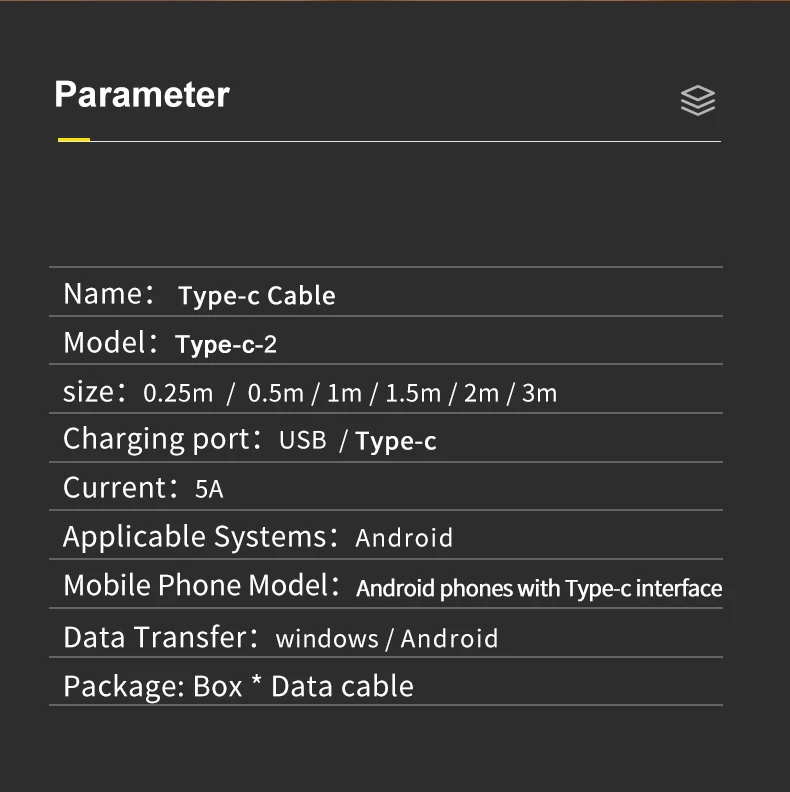
Task: Choose the 2m cable size
Action: (481, 392)
